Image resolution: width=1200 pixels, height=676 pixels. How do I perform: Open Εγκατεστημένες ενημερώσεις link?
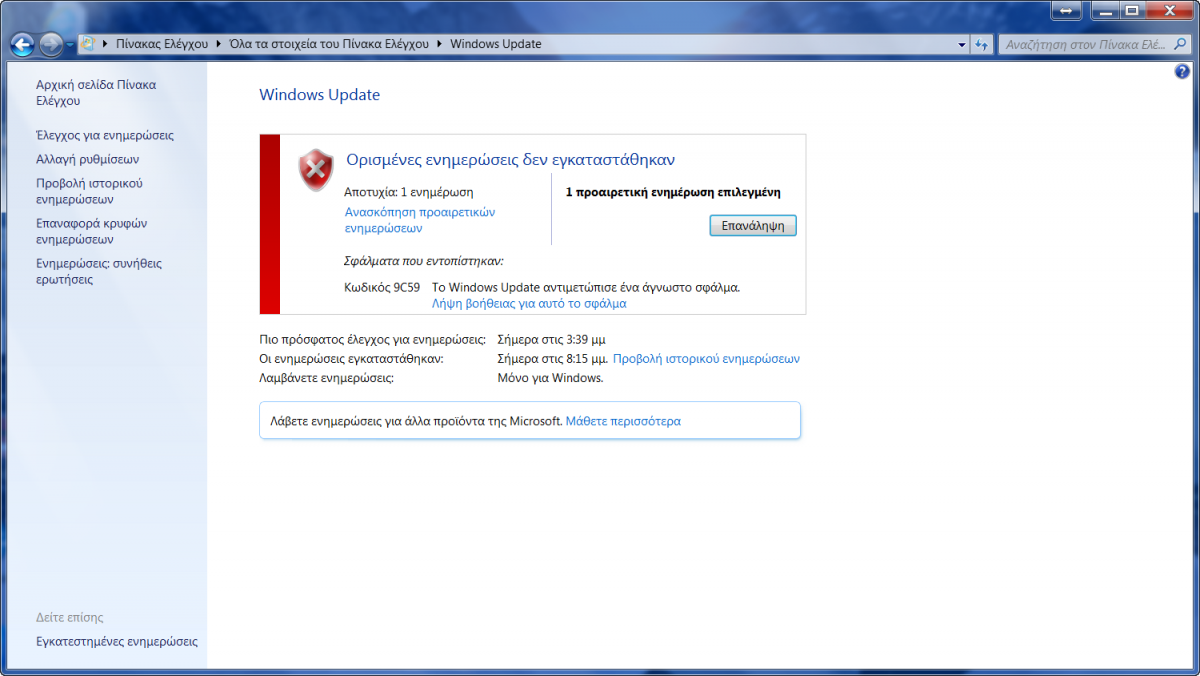pos(117,641)
